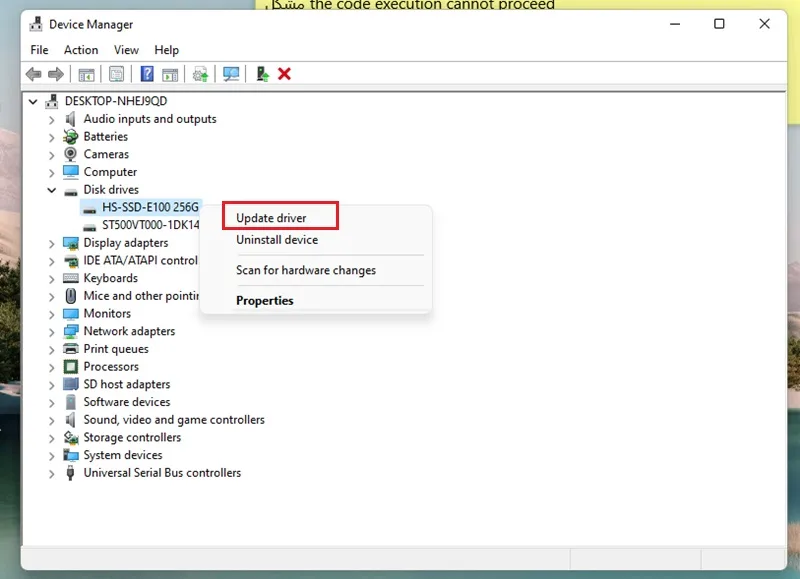
Task: Choose Properties in the context menu
Action: (265, 301)
